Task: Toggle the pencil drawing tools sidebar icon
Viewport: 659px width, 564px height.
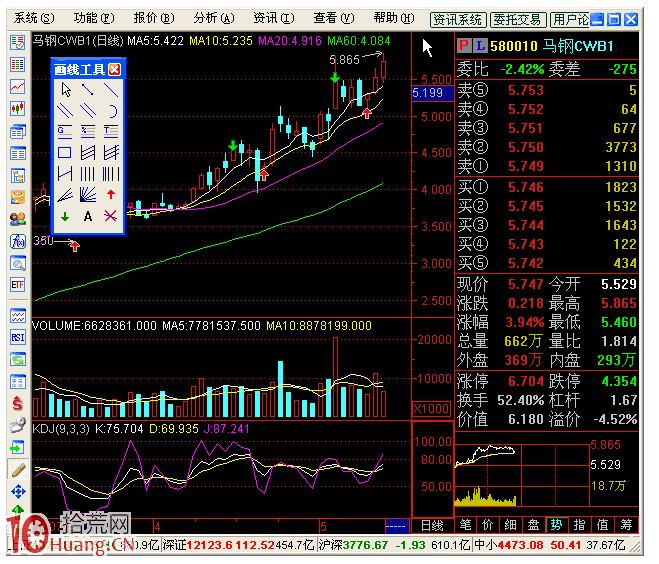Action: 18,469
